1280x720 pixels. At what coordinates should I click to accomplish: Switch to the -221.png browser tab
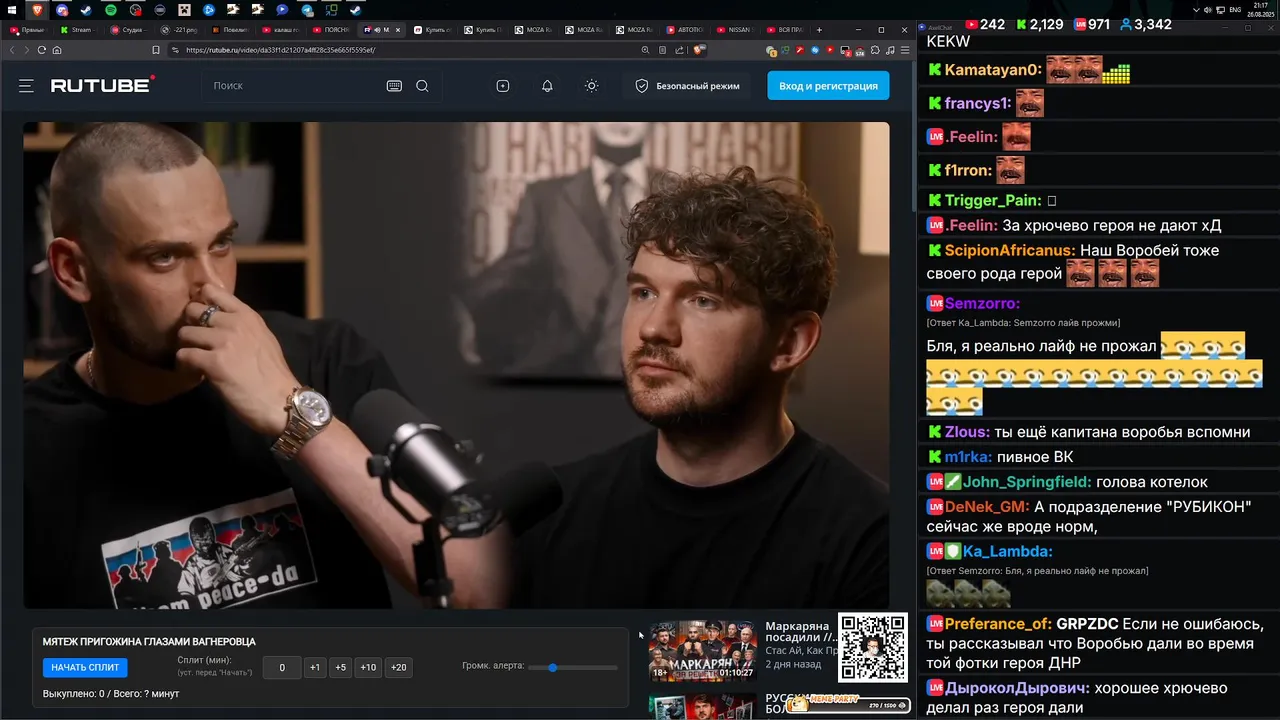click(180, 30)
